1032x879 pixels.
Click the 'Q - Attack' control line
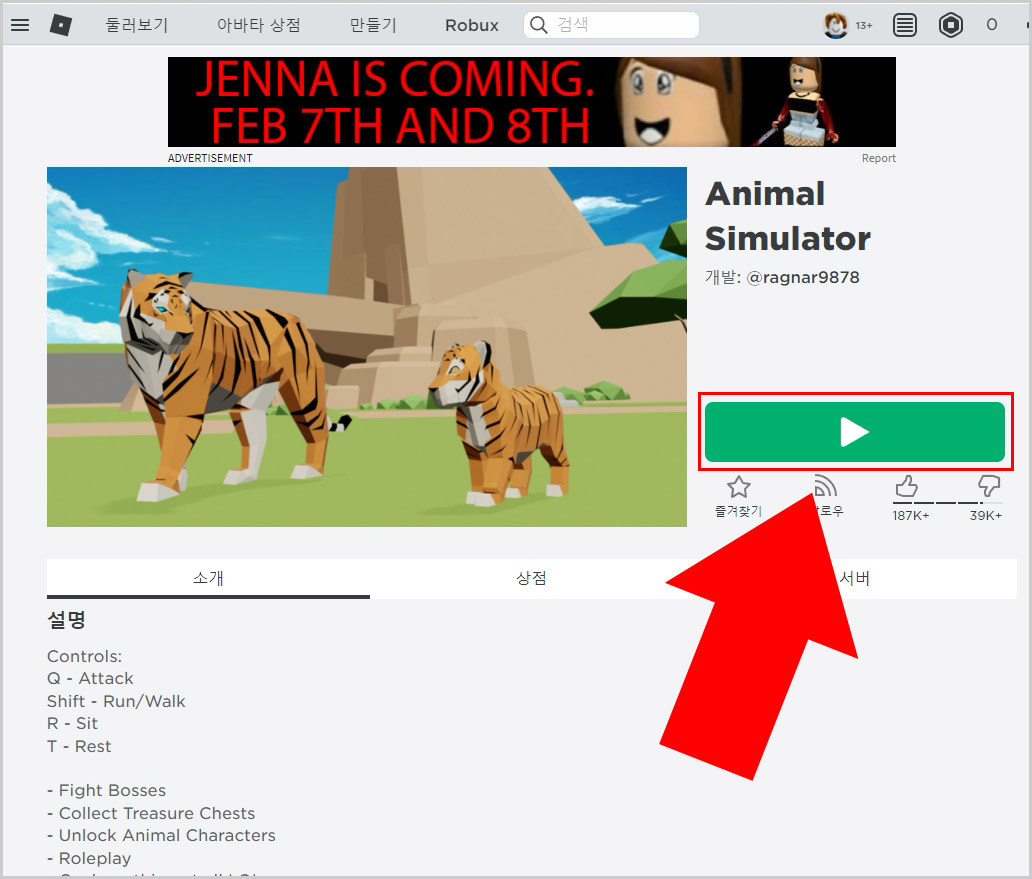[x=90, y=678]
